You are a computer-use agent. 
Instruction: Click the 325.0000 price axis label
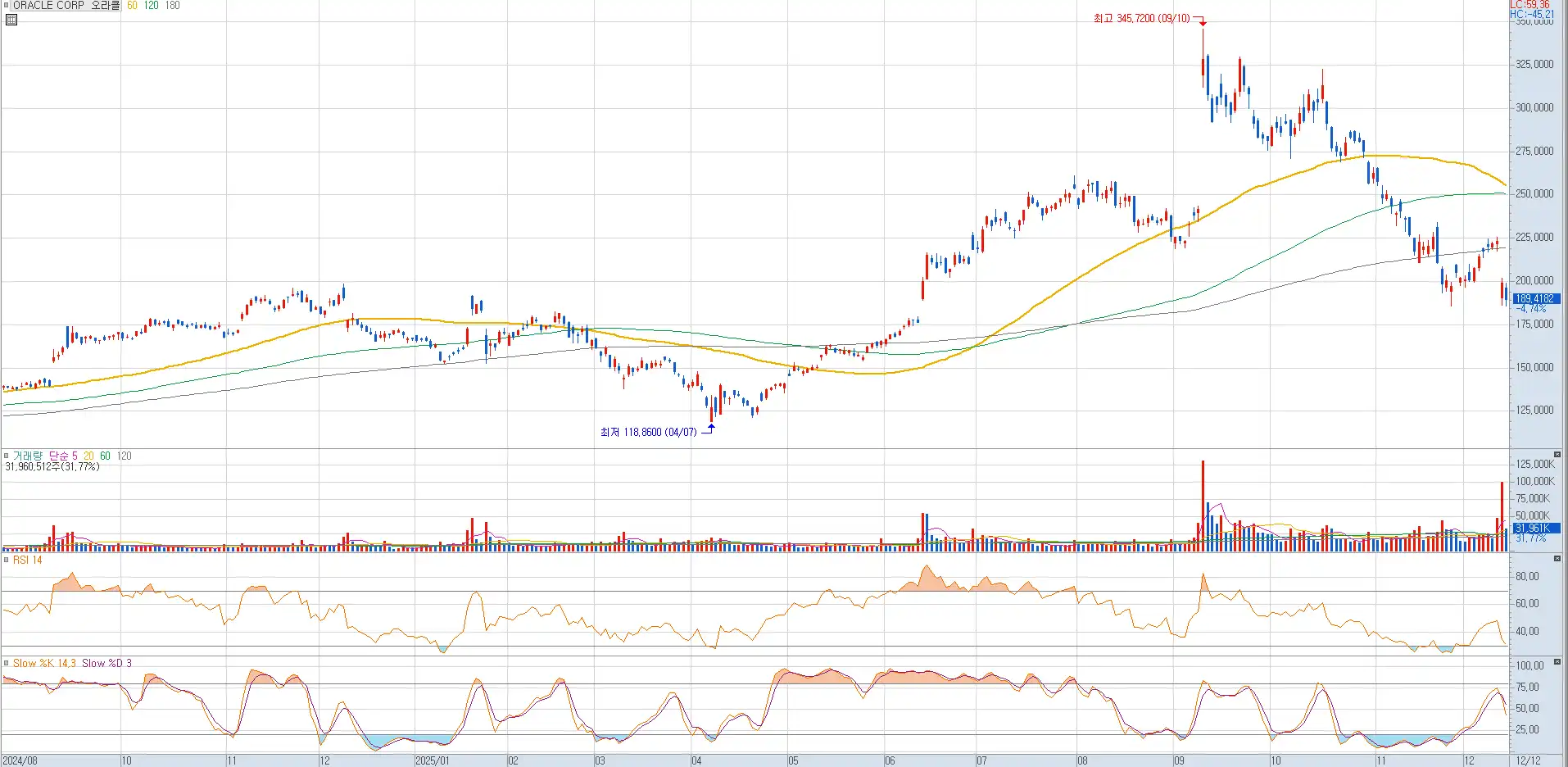click(x=1534, y=64)
